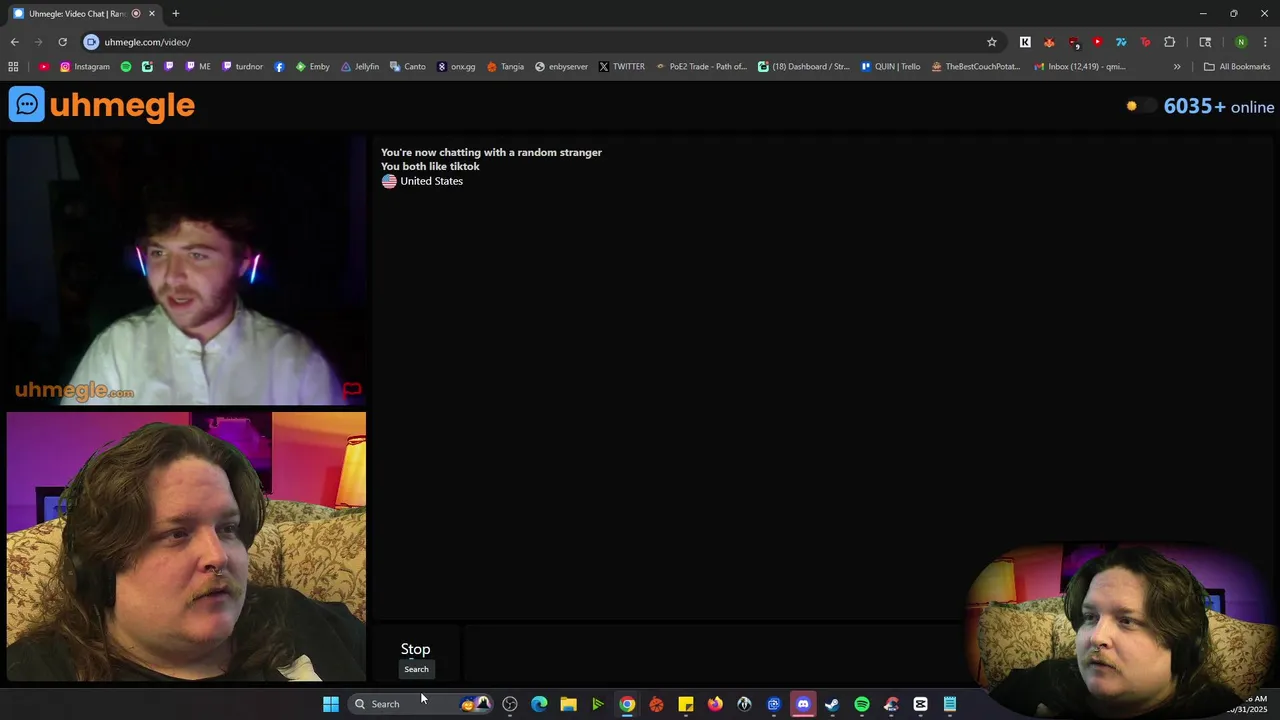
Task: Open a new browser tab
Action: tap(176, 14)
